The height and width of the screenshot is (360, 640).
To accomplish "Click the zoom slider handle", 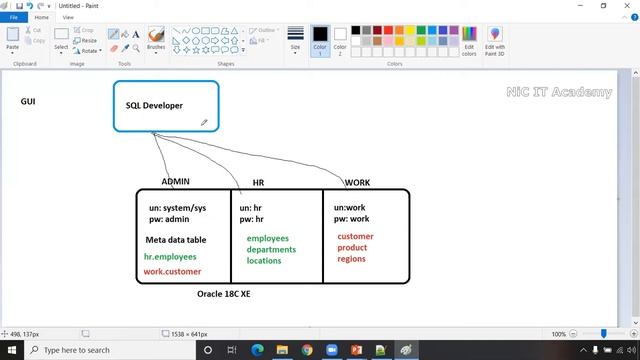I will 603,334.
